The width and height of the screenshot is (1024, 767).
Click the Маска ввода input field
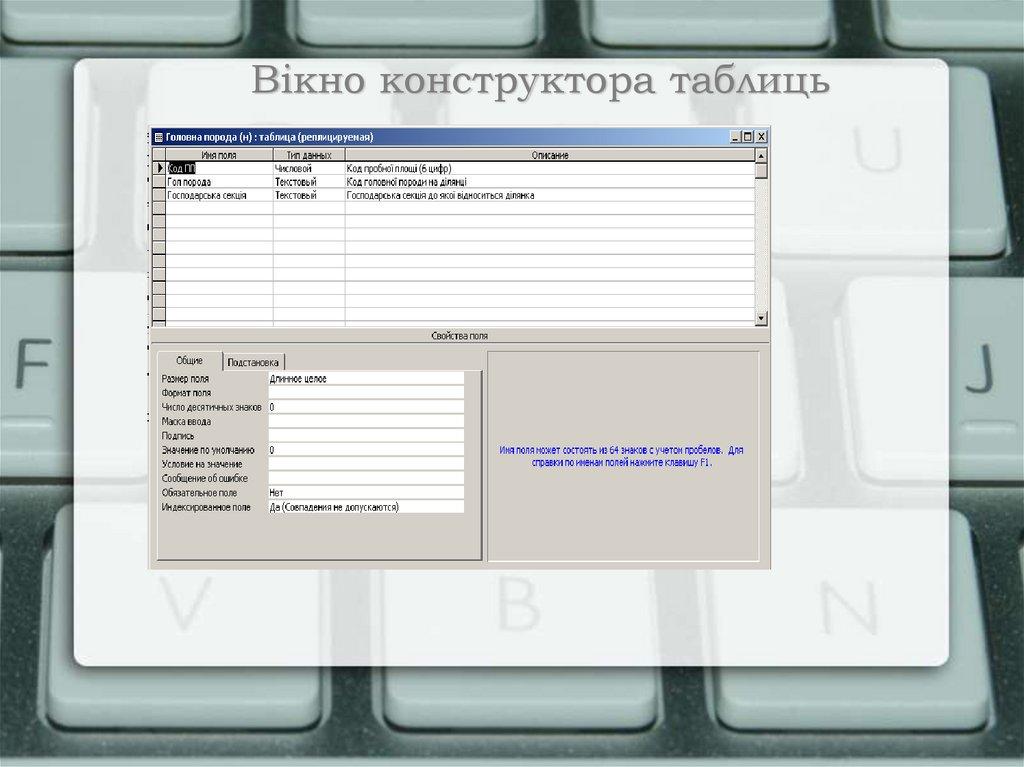point(365,422)
